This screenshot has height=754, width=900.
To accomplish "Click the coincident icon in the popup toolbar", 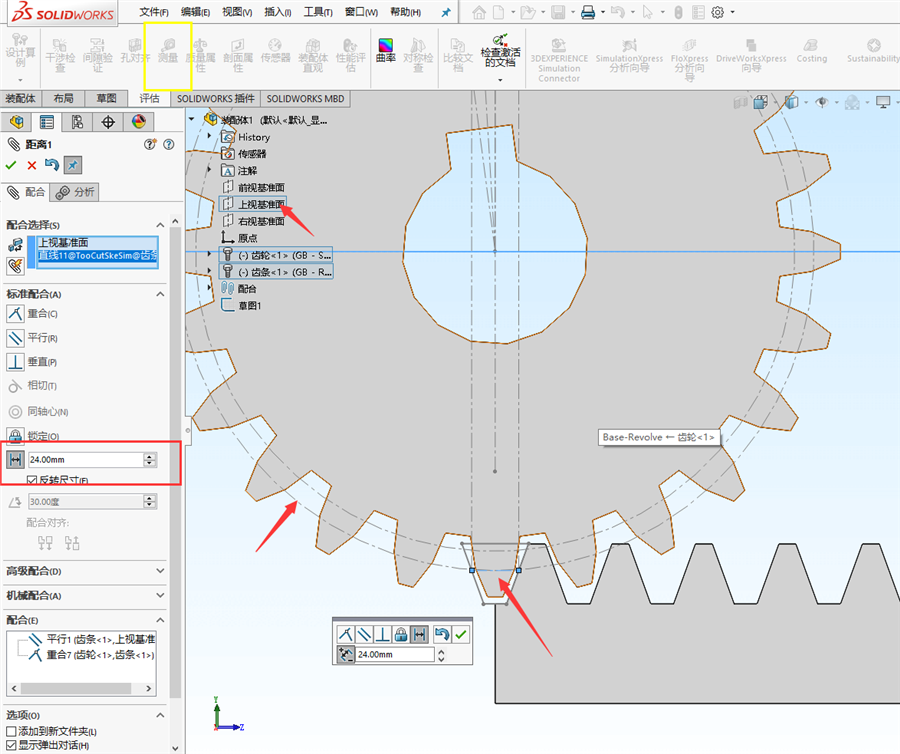I will [346, 634].
